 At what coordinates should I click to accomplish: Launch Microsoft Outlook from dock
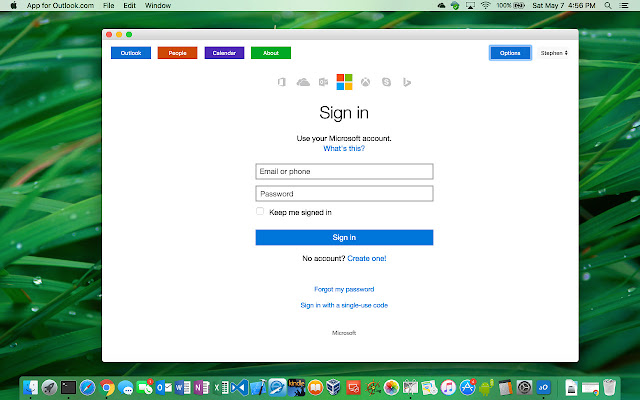point(164,387)
